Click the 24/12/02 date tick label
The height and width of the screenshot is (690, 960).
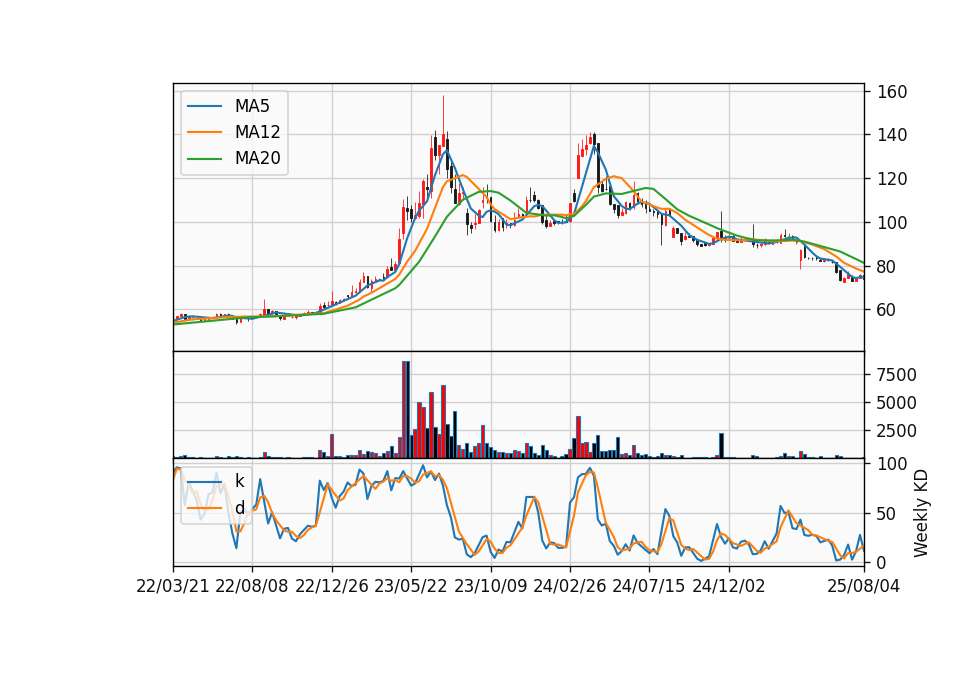point(729,586)
